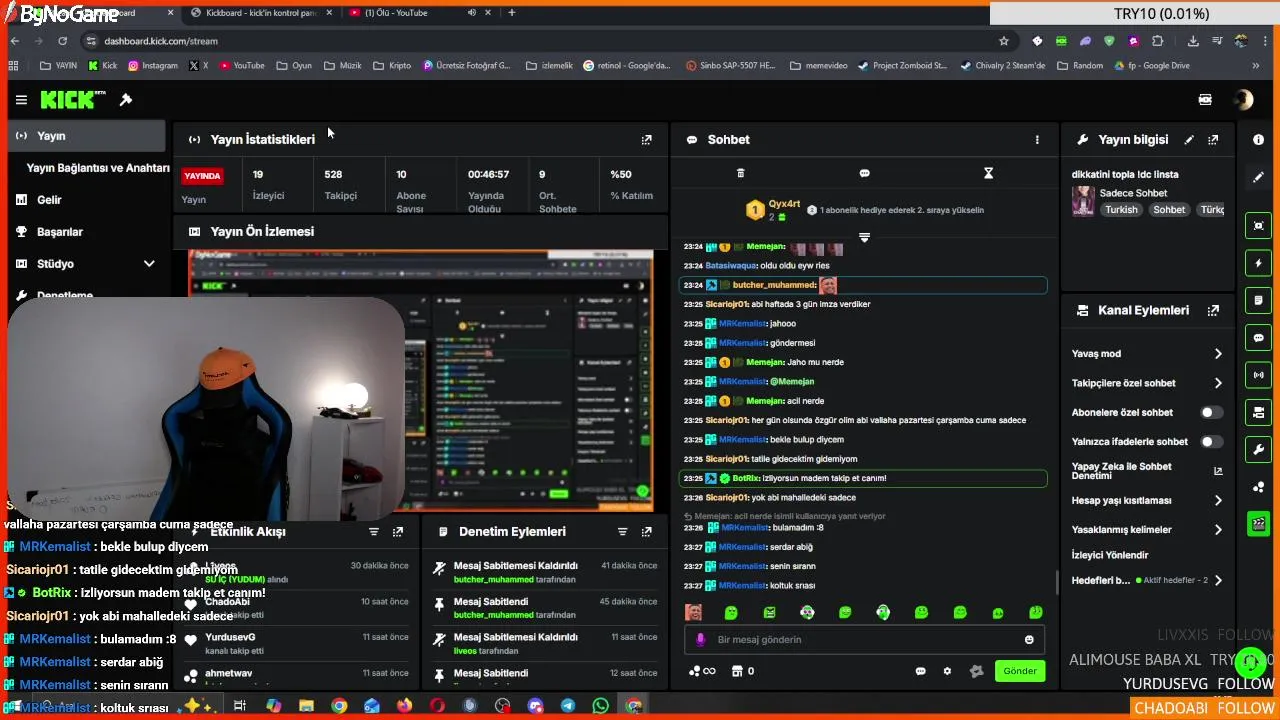This screenshot has height=720, width=1280.
Task: Expand Yasaklanmış kelimeler option
Action: tap(1218, 530)
